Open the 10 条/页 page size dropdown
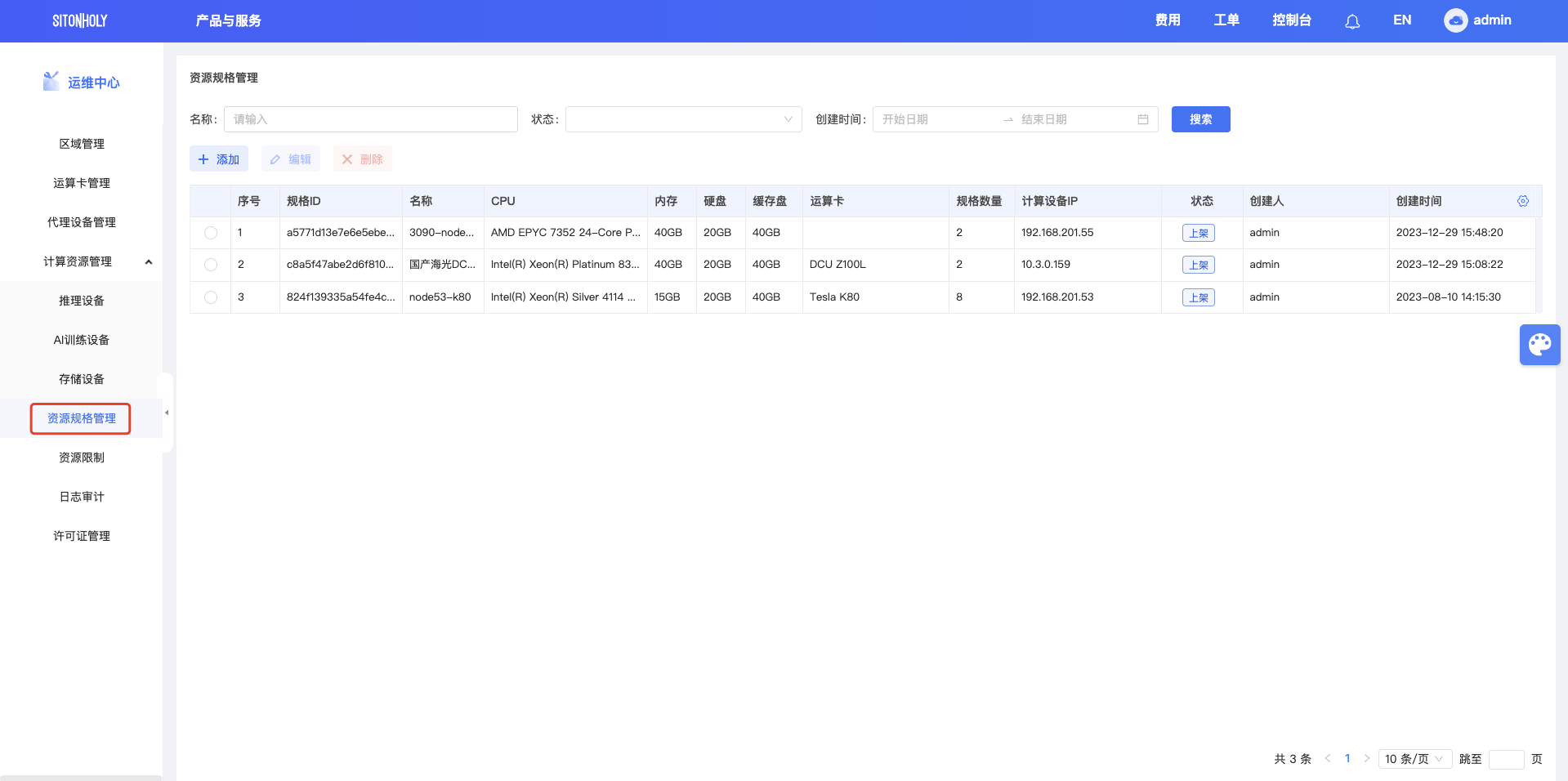 [x=1415, y=759]
